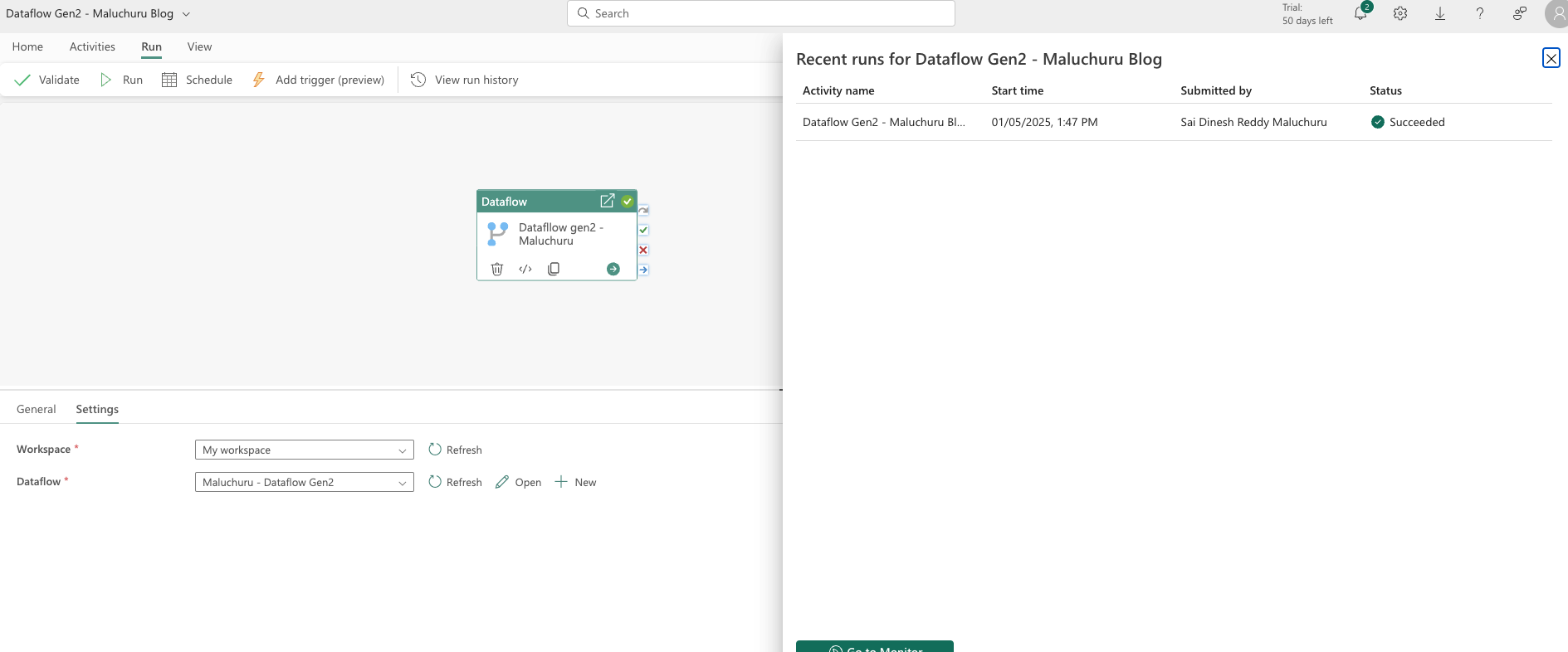The image size is (1568, 652).
Task: Select the 'On success' green check connector
Action: click(x=643, y=230)
